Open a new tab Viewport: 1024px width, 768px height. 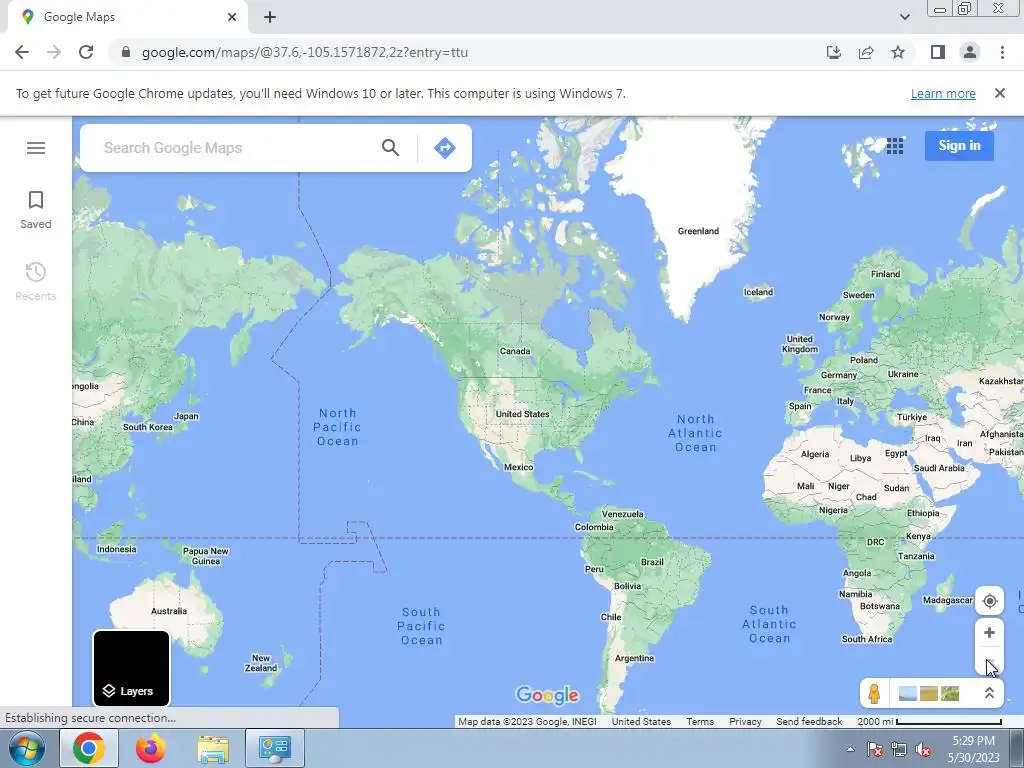pyautogui.click(x=270, y=17)
